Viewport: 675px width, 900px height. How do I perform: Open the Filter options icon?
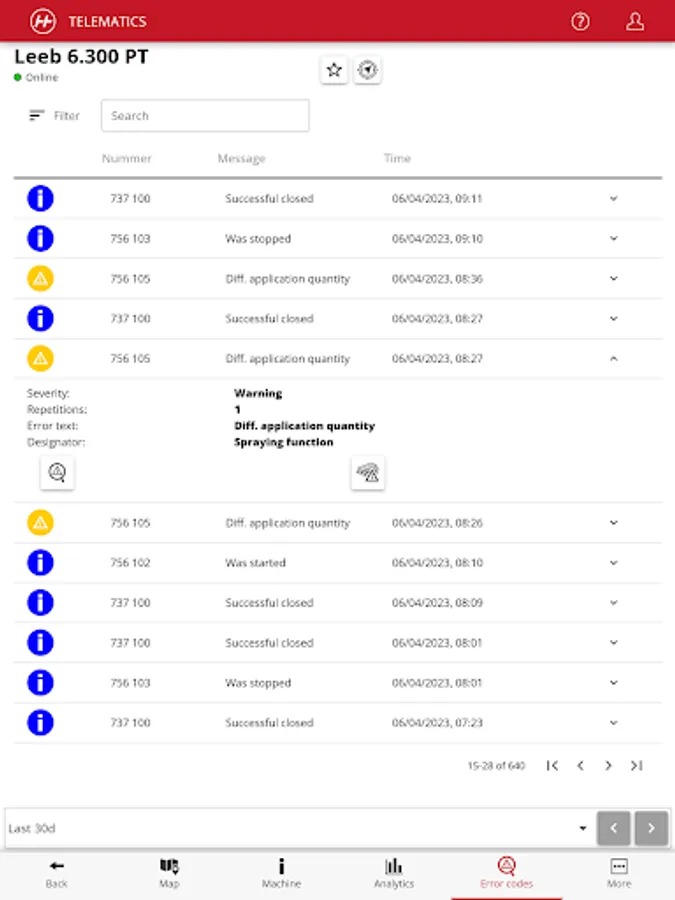click(37, 115)
